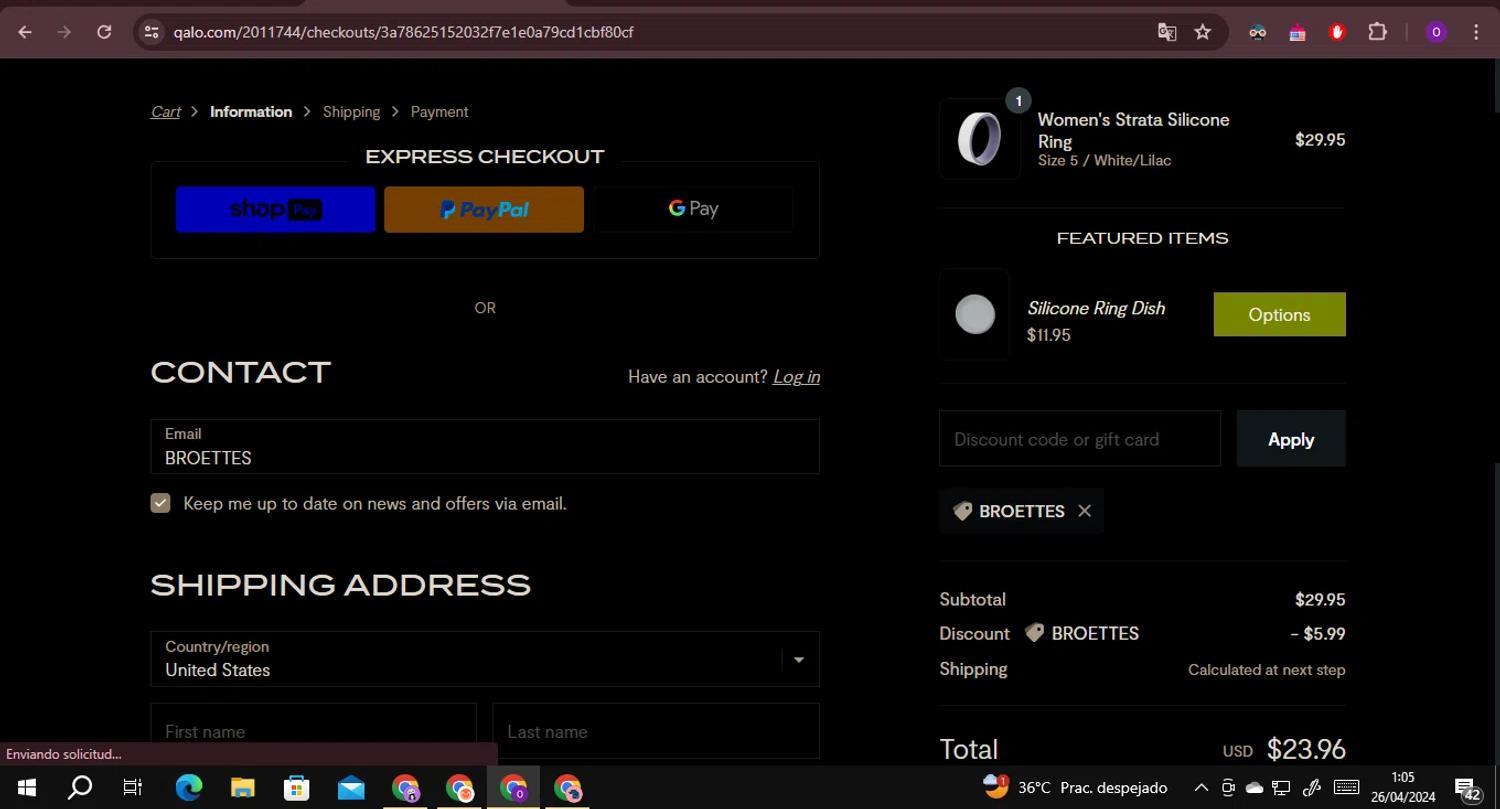Click the browser forward arrow

click(64, 32)
